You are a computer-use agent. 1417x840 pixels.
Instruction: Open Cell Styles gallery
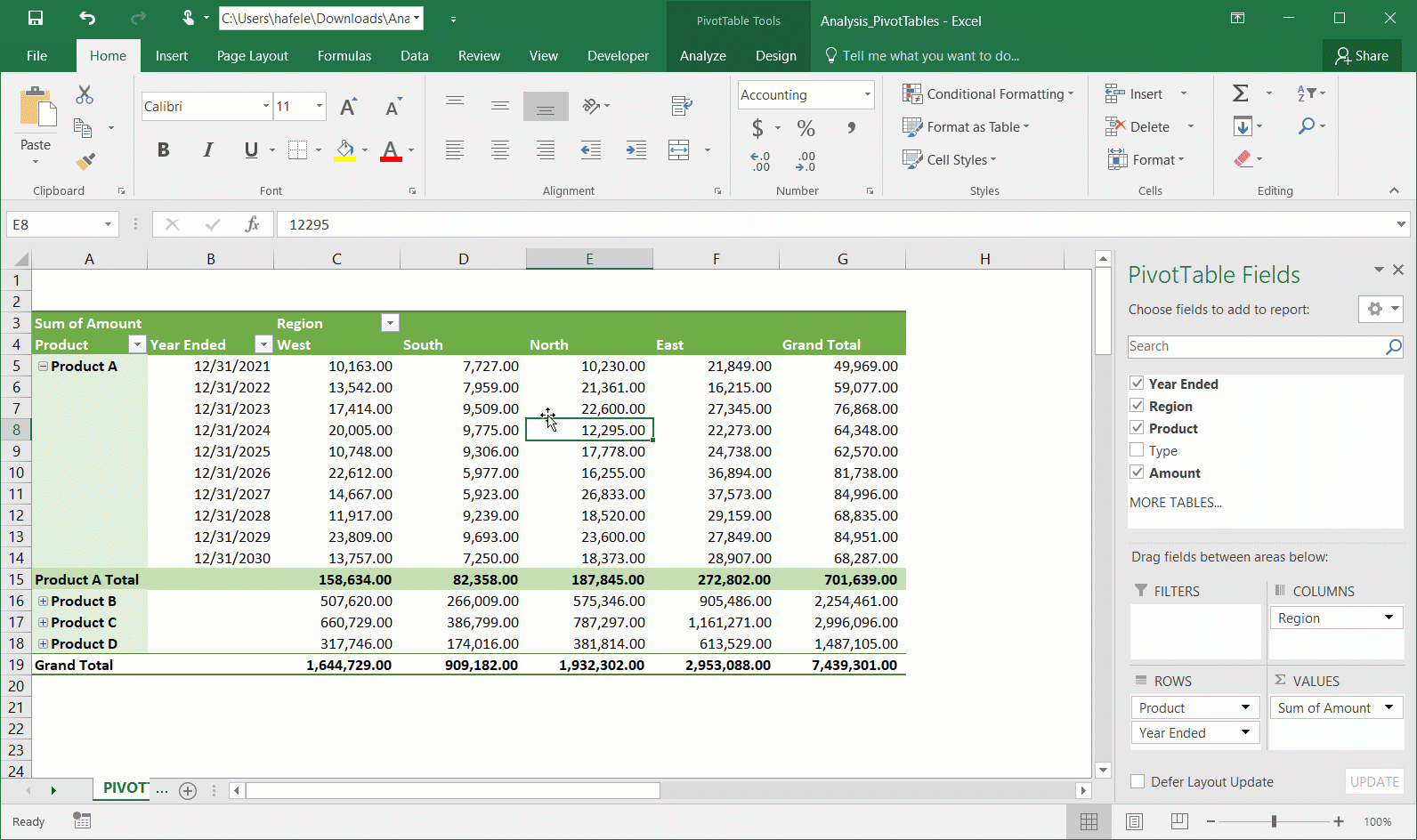click(x=950, y=159)
